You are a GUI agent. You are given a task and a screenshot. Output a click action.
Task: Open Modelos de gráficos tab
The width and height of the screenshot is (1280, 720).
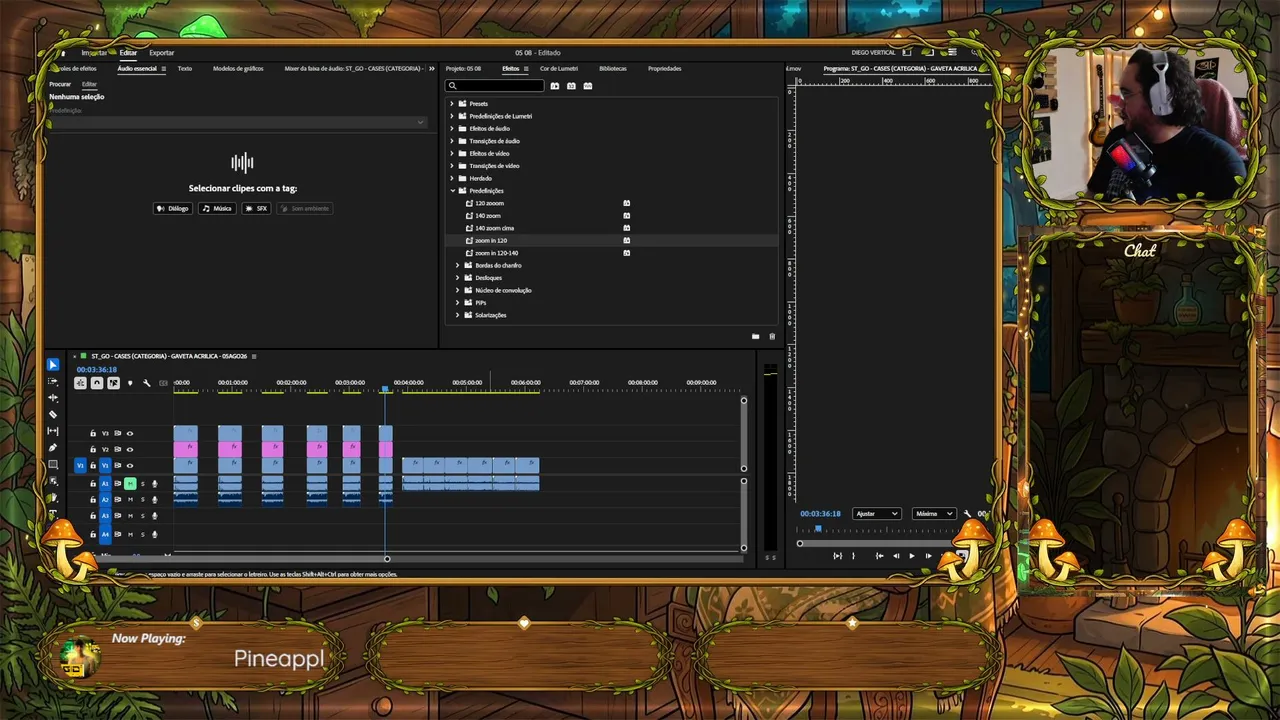[238, 69]
